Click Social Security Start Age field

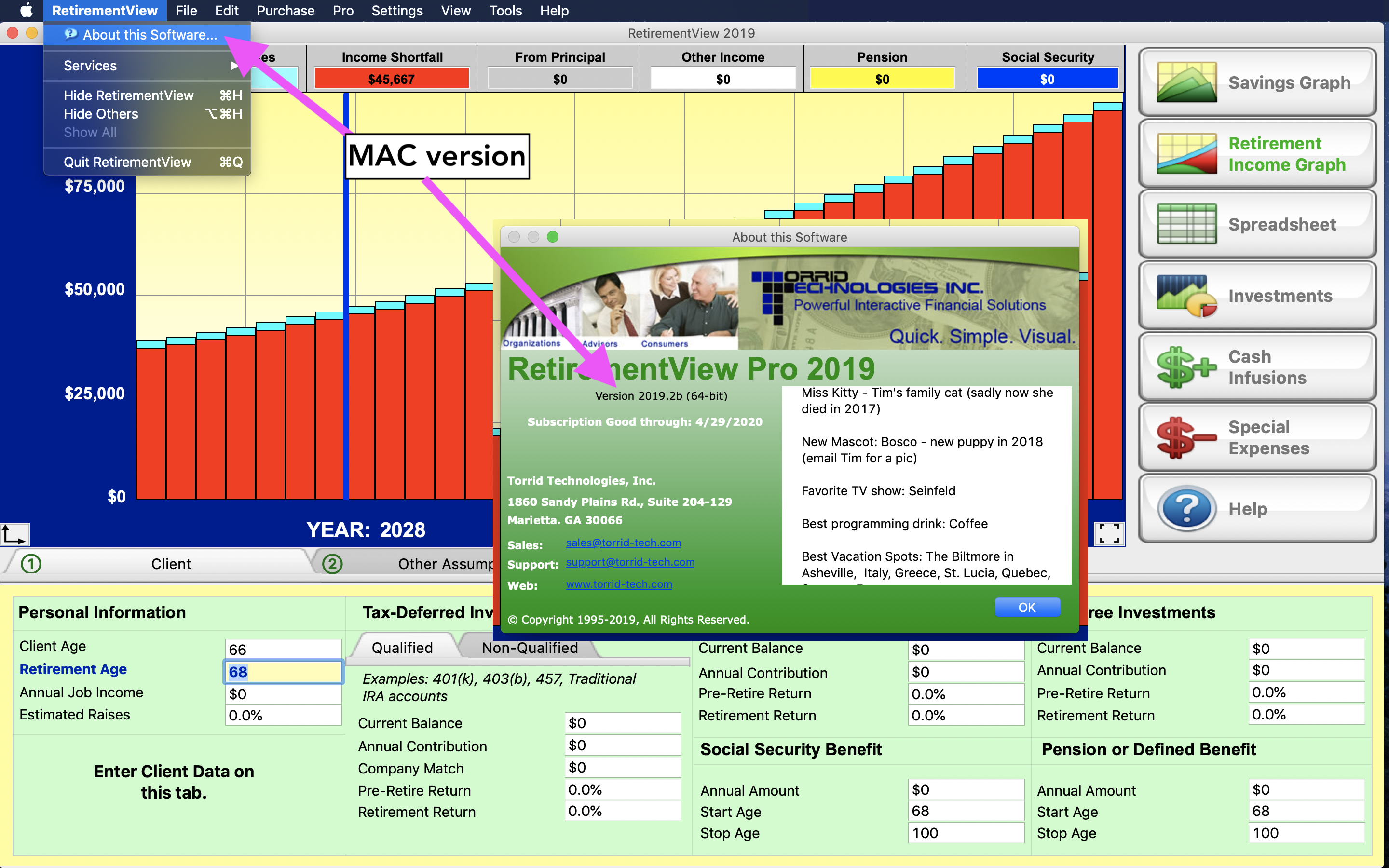966,811
